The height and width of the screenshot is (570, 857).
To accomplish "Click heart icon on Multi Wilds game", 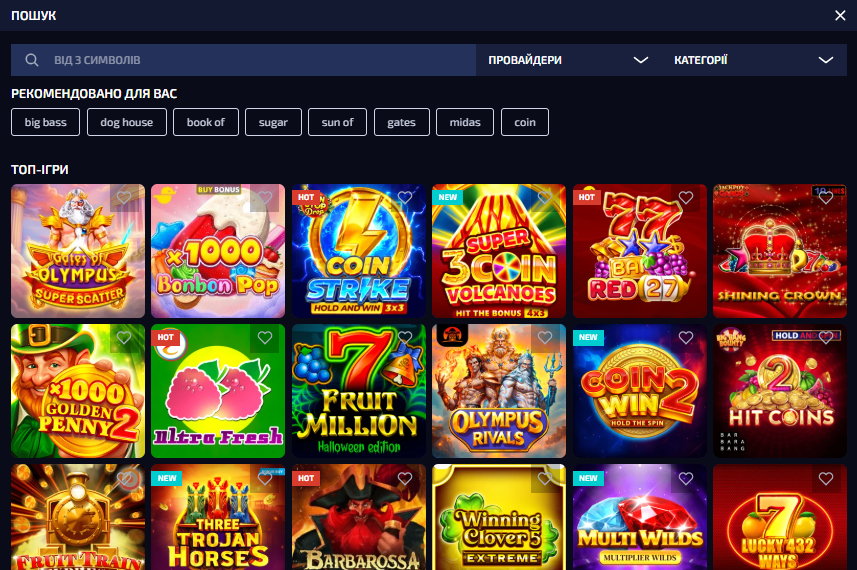I will (686, 479).
